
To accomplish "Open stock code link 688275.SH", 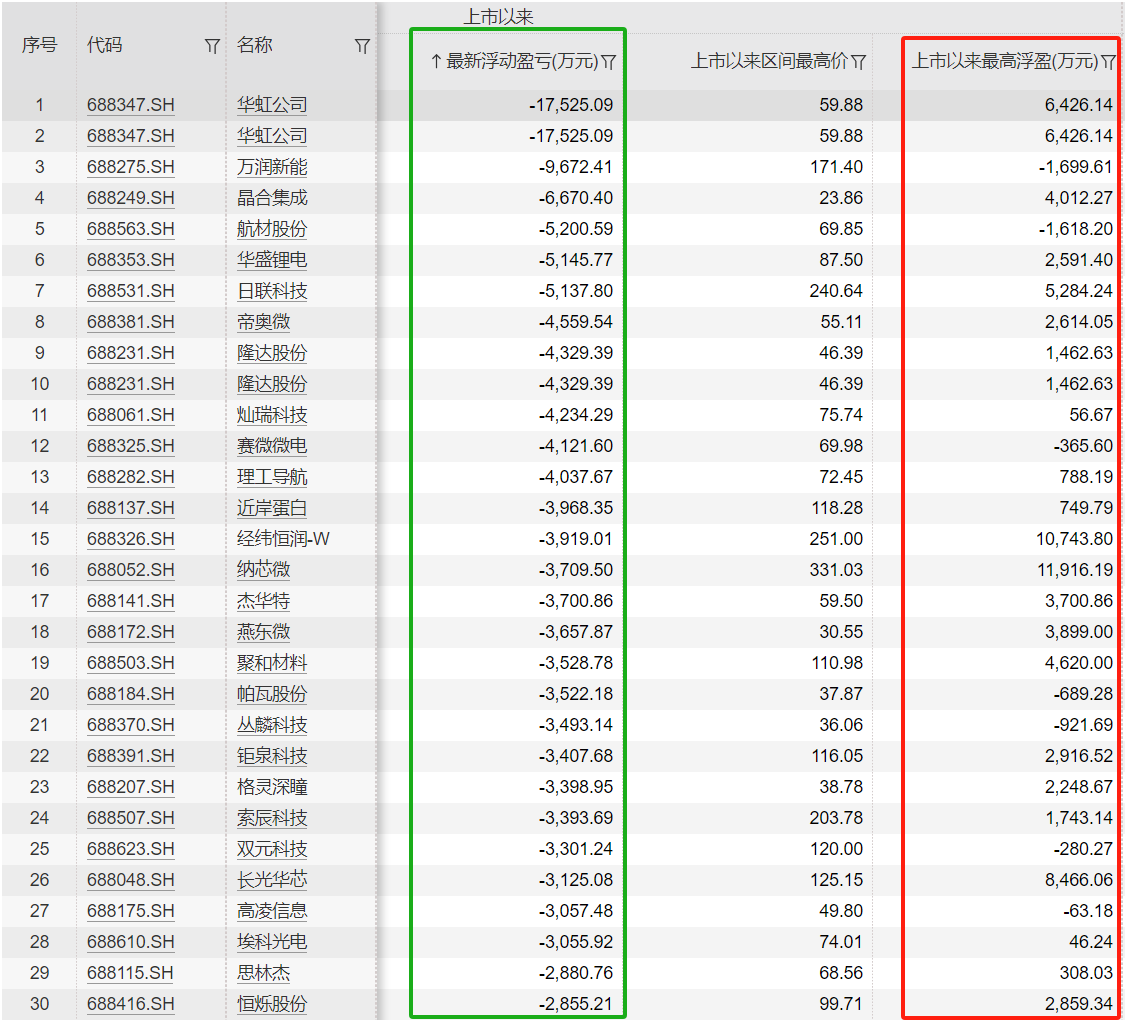I will coord(130,167).
